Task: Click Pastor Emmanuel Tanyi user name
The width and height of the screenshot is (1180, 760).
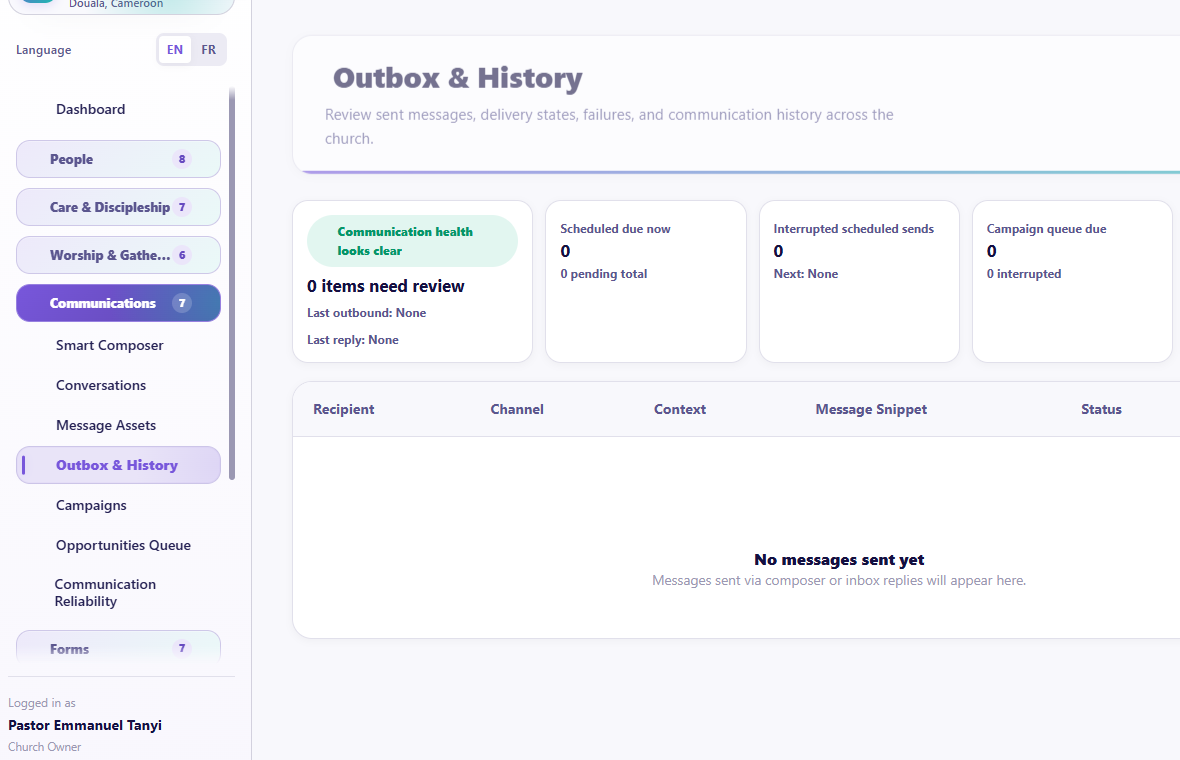Action: [x=85, y=725]
